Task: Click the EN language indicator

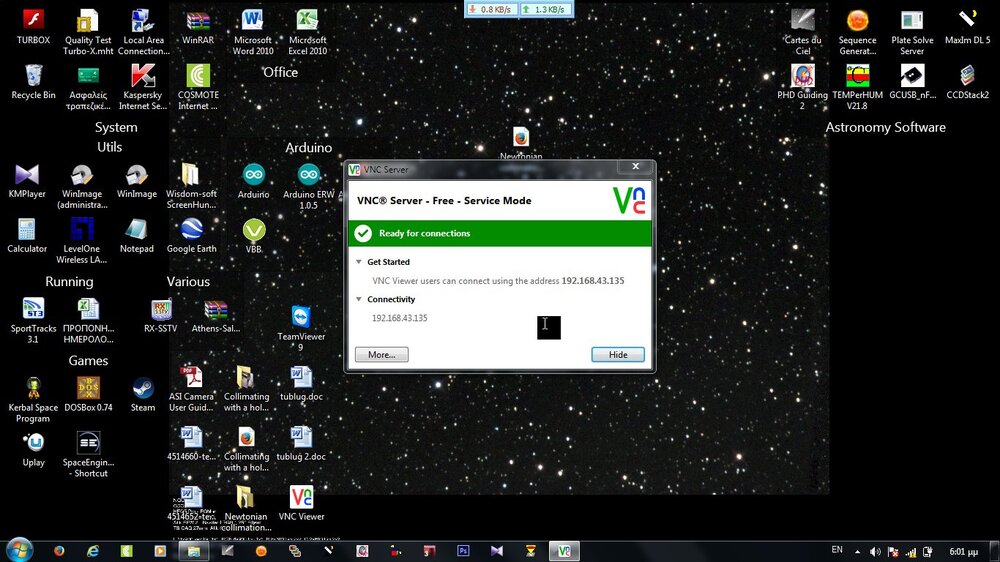Action: tap(837, 550)
